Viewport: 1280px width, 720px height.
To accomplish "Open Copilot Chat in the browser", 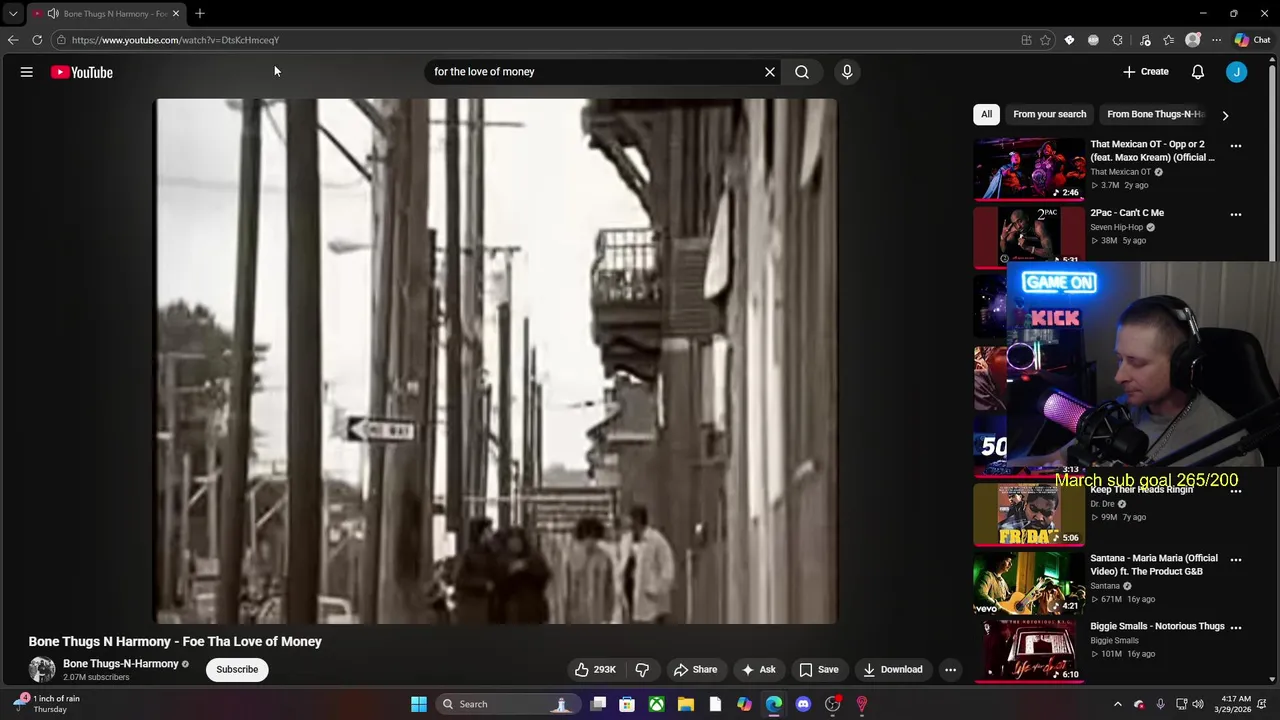I will tap(1252, 40).
